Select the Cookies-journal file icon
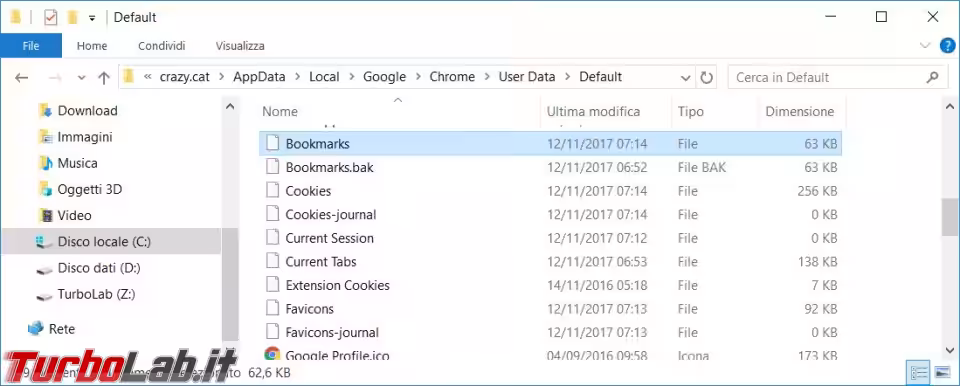The image size is (960, 386). 272,214
